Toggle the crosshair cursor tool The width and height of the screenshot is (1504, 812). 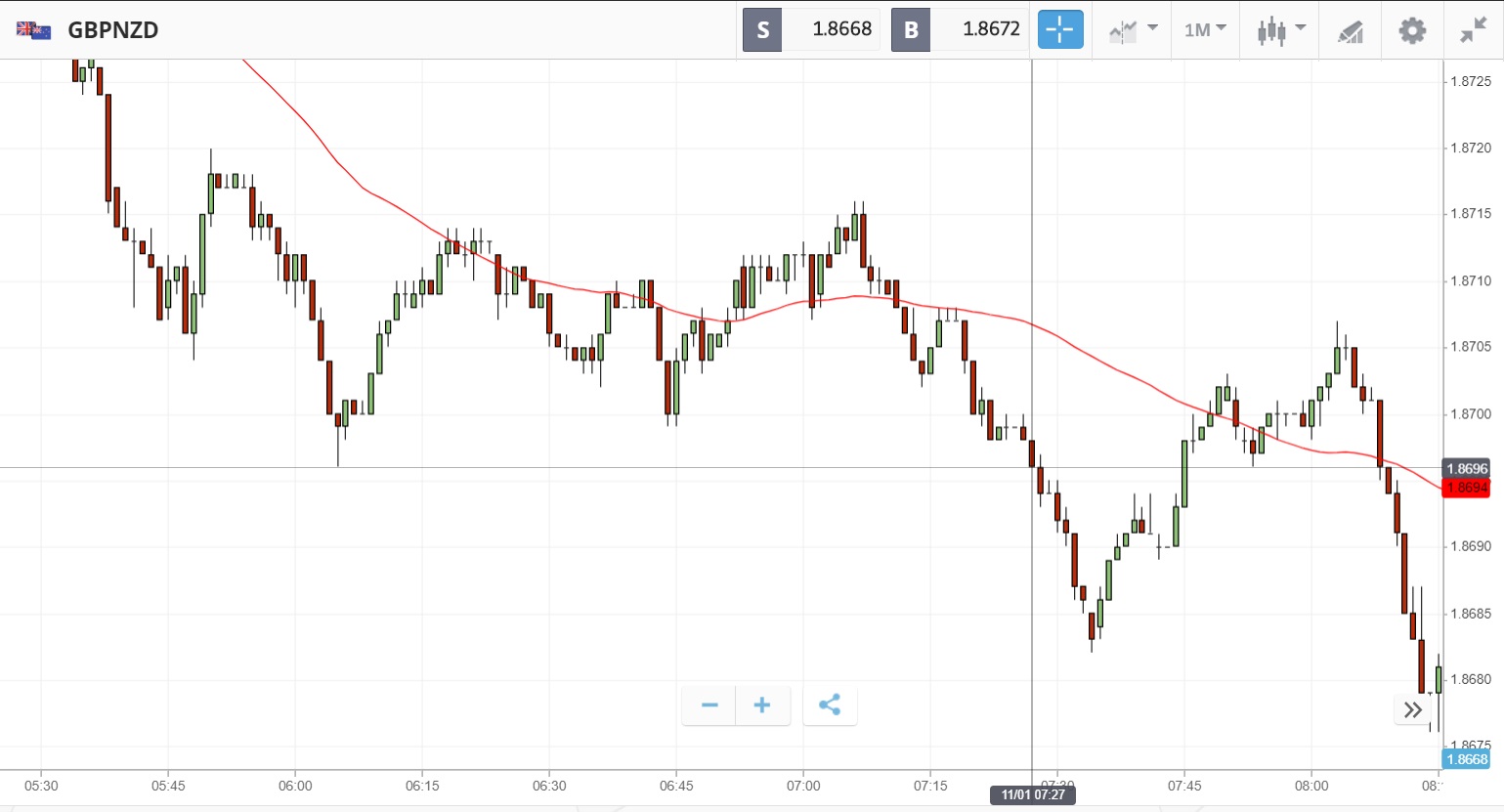(x=1059, y=29)
